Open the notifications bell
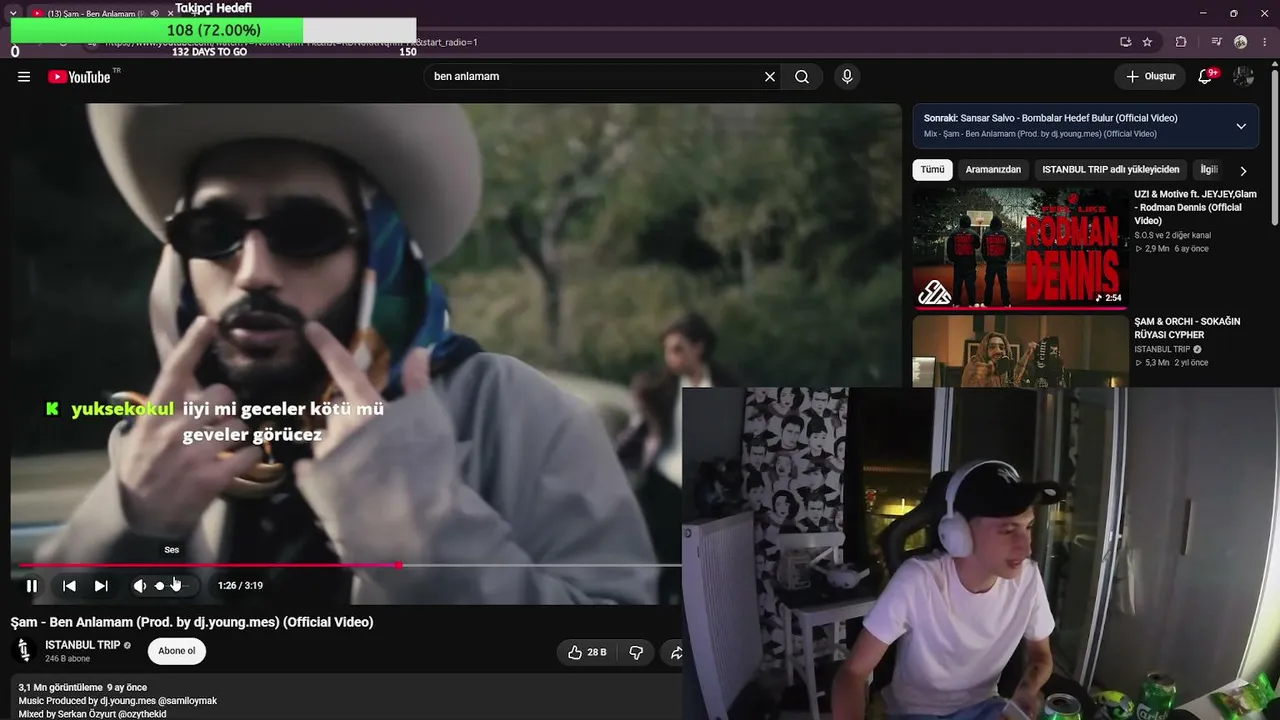The width and height of the screenshot is (1280, 720). point(1205,77)
